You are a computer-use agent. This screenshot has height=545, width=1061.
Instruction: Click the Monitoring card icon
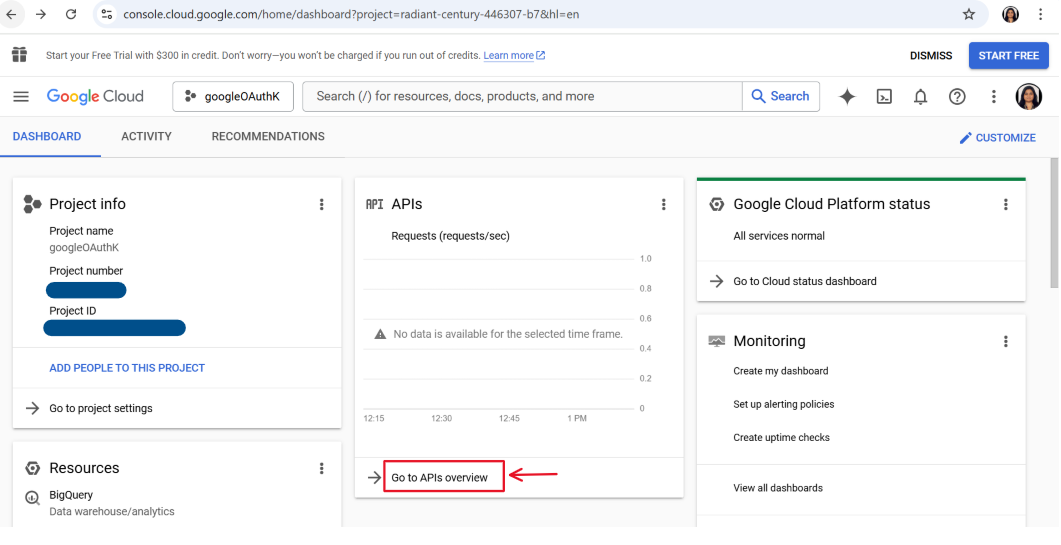pos(717,341)
